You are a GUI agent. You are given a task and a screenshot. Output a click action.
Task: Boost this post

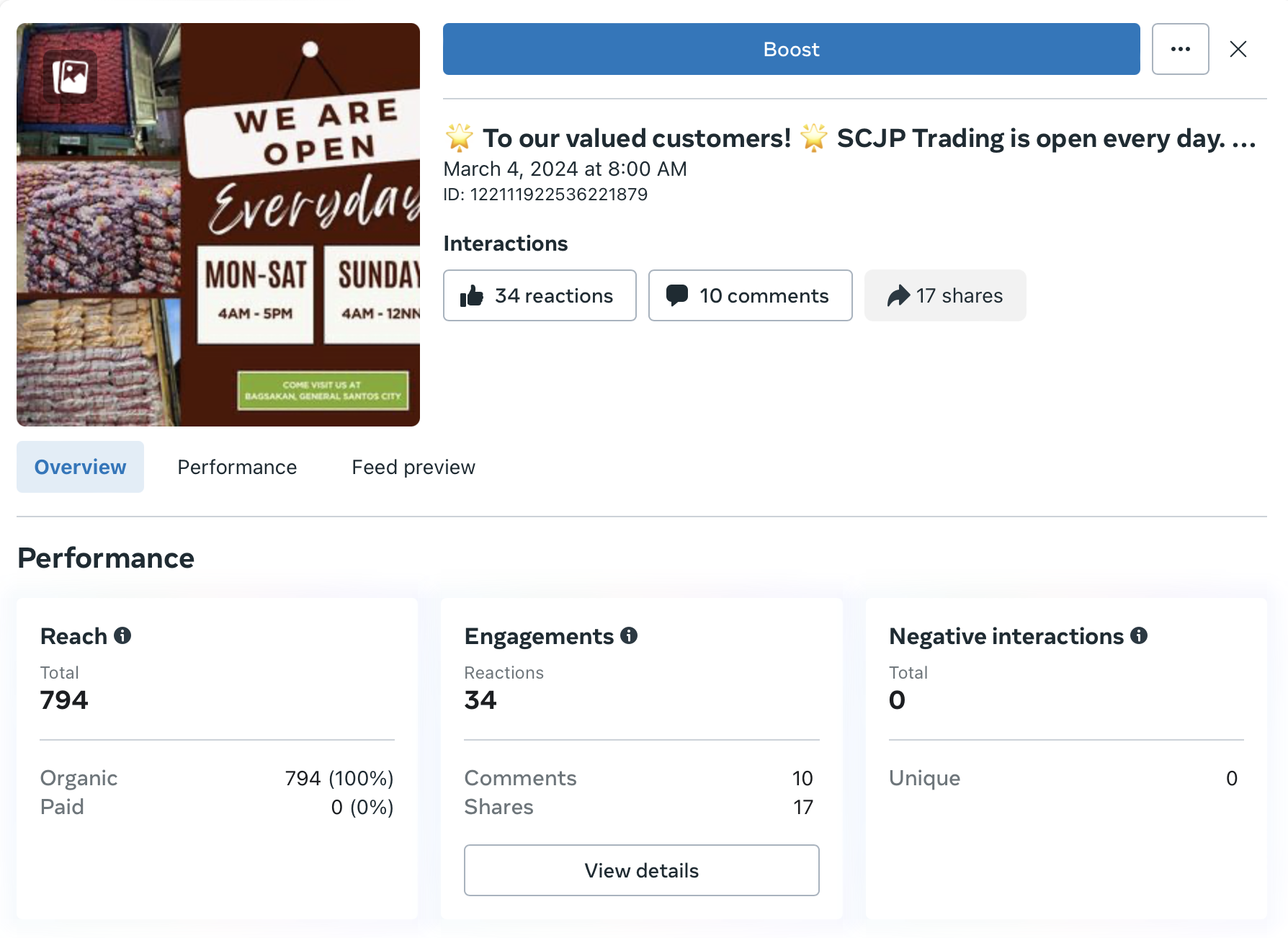coord(791,49)
